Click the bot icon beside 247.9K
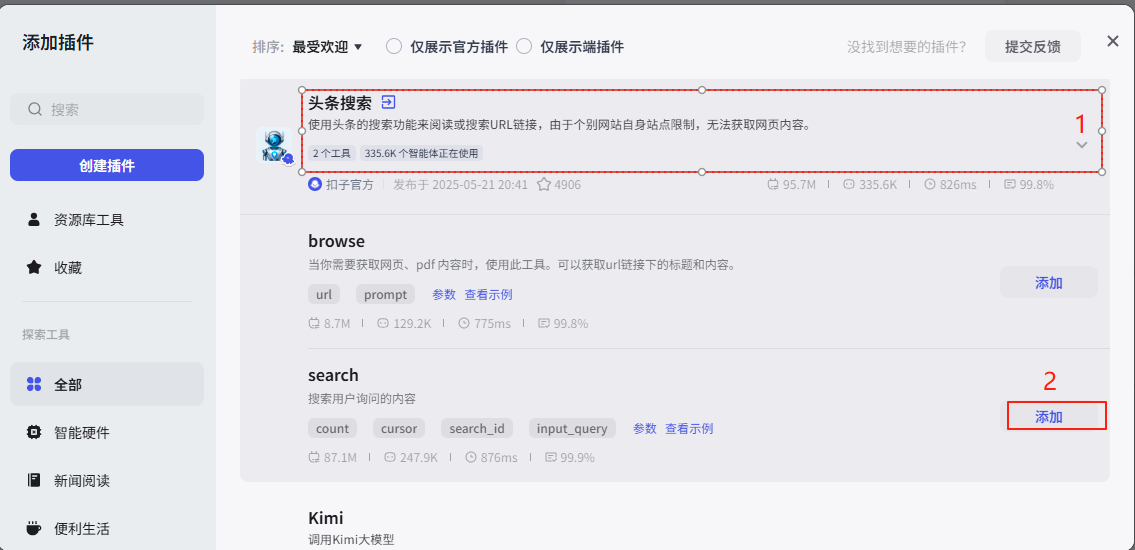Screen dimensions: 1135x550 tap(390, 457)
